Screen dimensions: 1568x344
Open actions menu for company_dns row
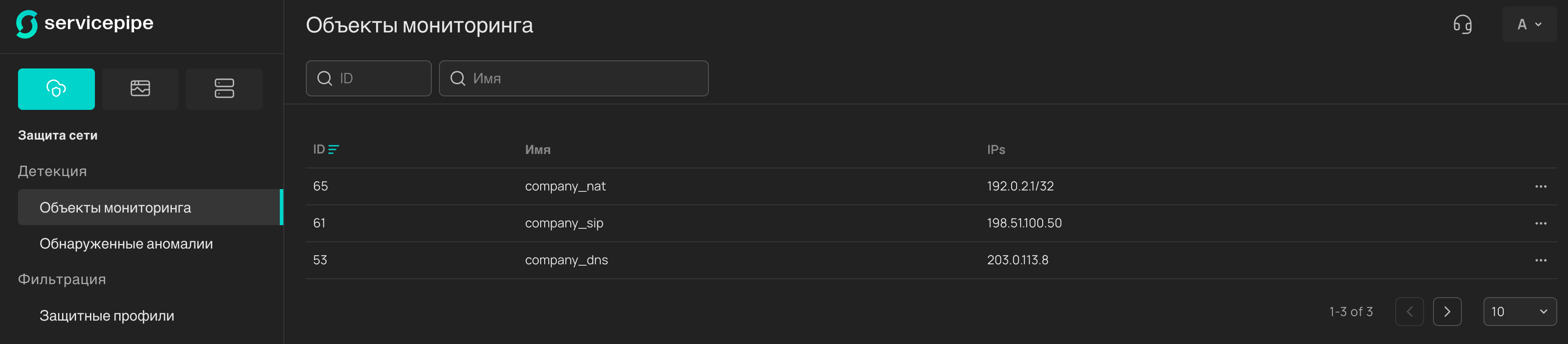coord(1540,261)
